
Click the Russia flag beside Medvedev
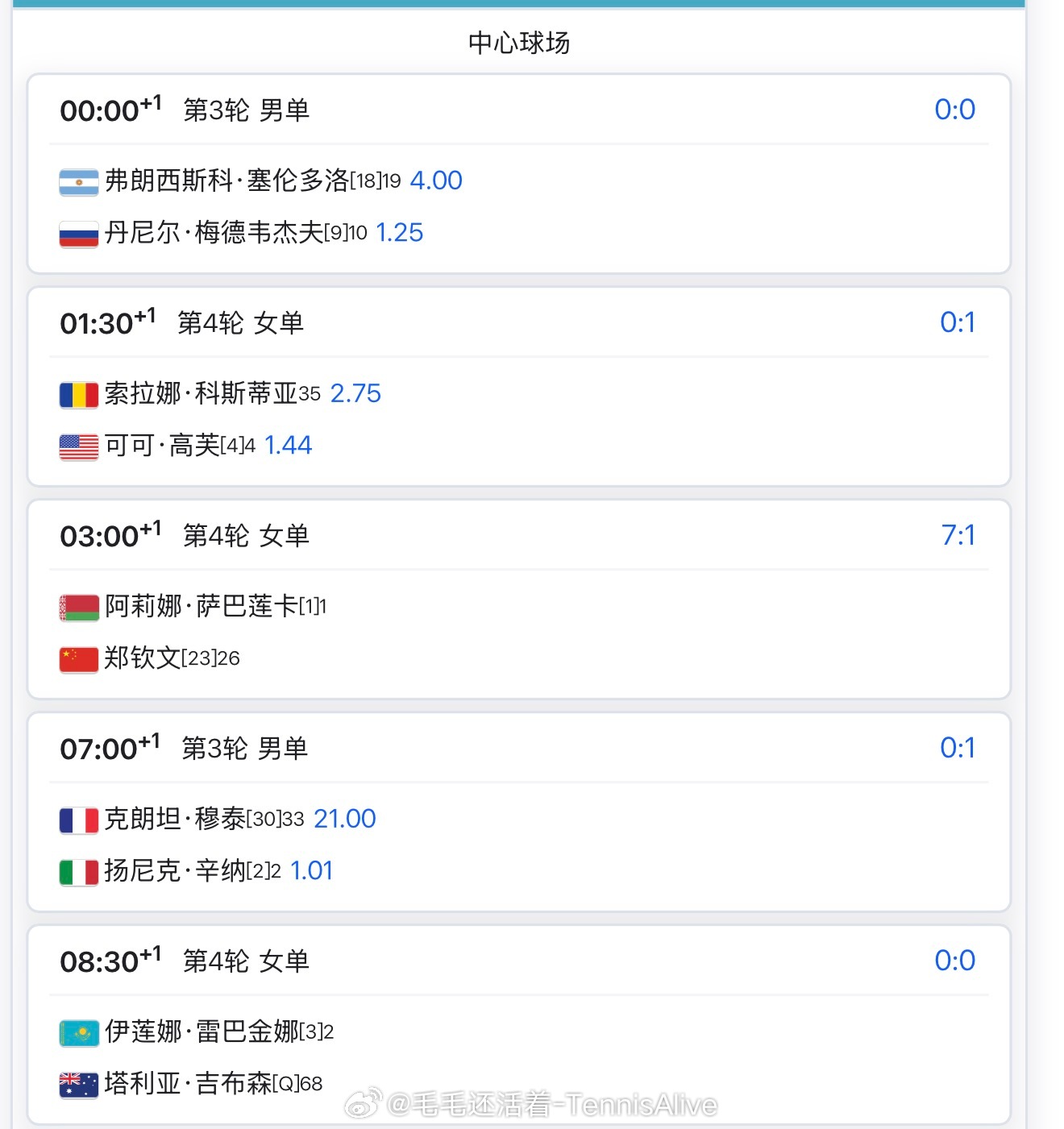pos(79,234)
